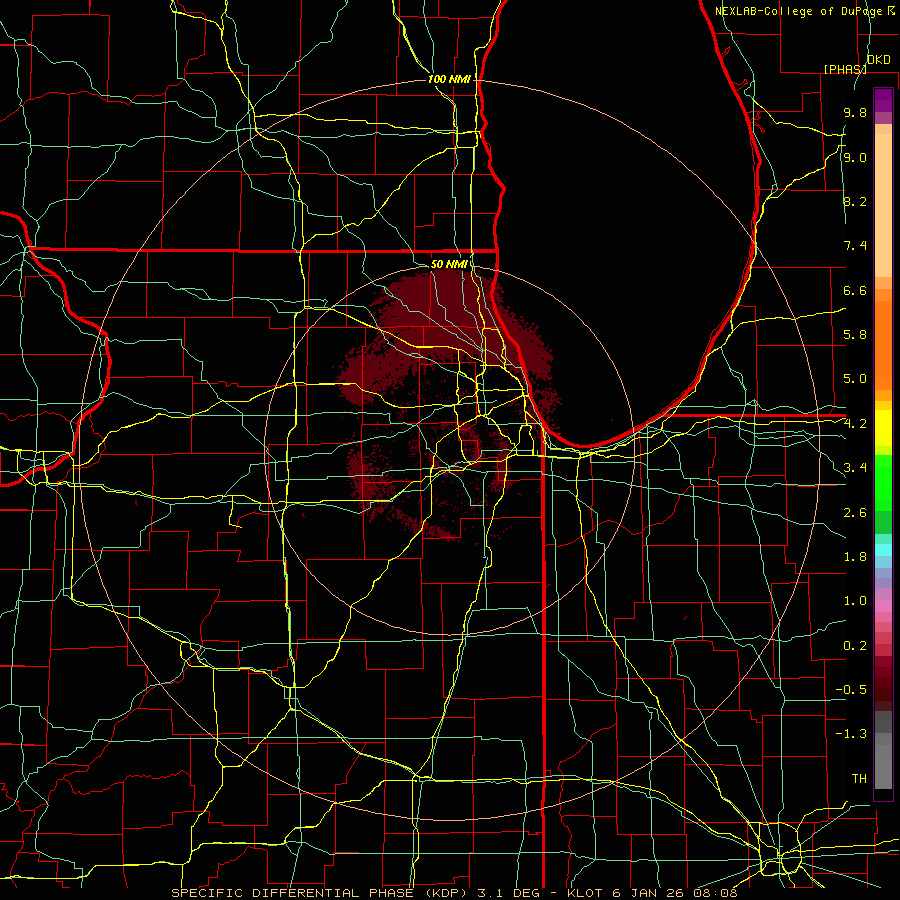Click the 1.0 value on the color scale
This screenshot has width=900, height=900.
[x=855, y=601]
